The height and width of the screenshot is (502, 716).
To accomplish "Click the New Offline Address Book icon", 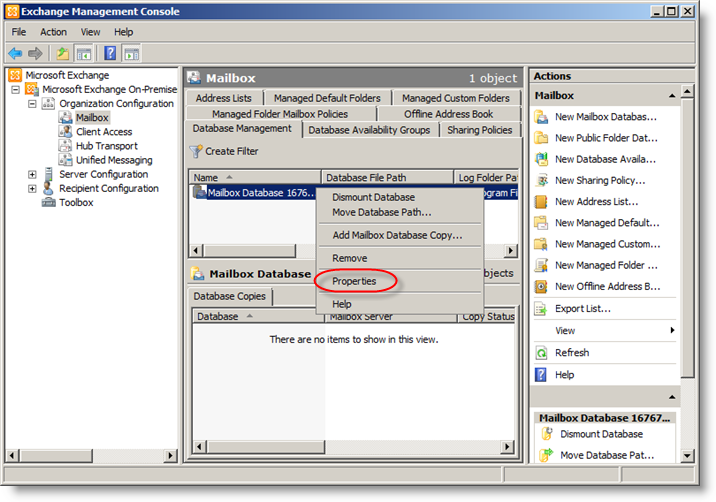I will click(541, 286).
